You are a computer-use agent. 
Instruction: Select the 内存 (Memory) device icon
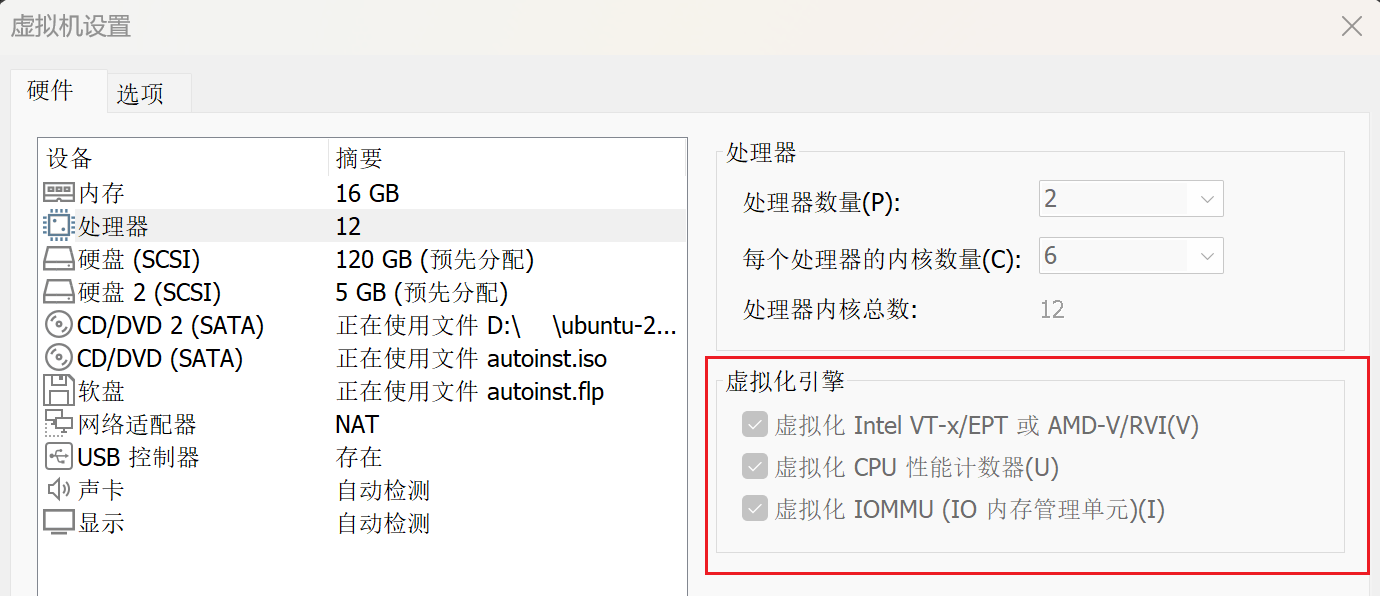[x=57, y=192]
